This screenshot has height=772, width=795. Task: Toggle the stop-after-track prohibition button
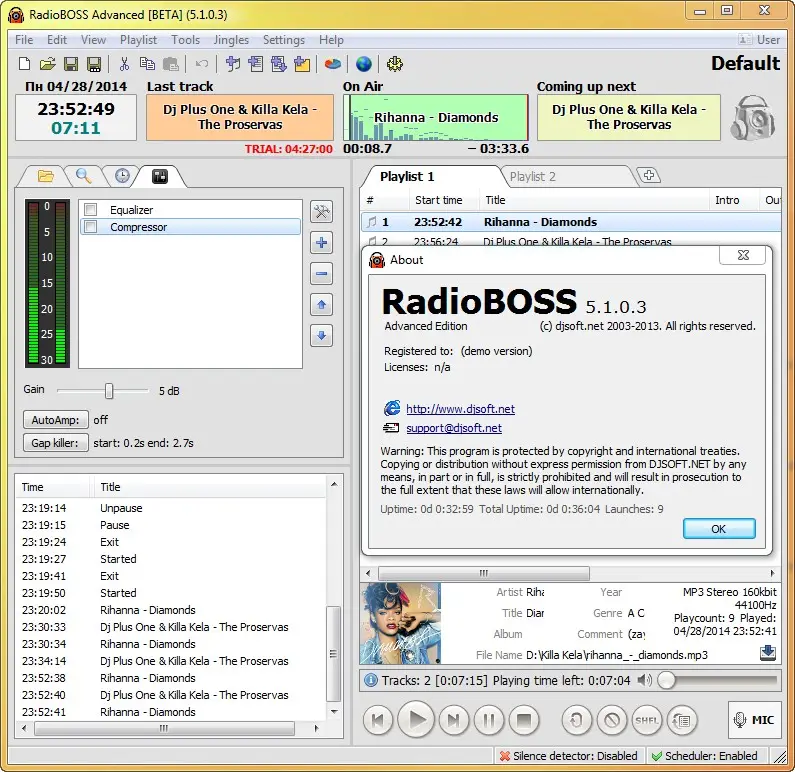[x=612, y=720]
